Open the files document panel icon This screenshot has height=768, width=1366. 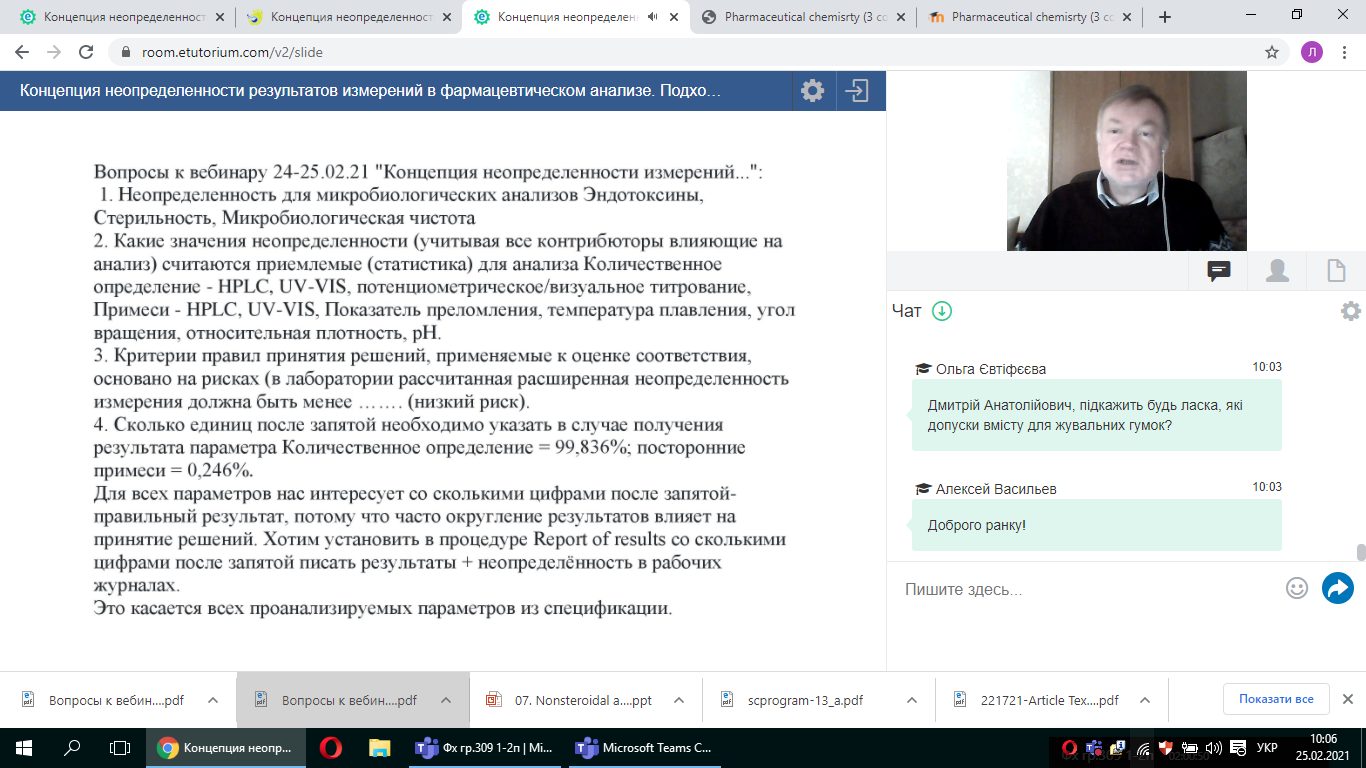pyautogui.click(x=1335, y=271)
